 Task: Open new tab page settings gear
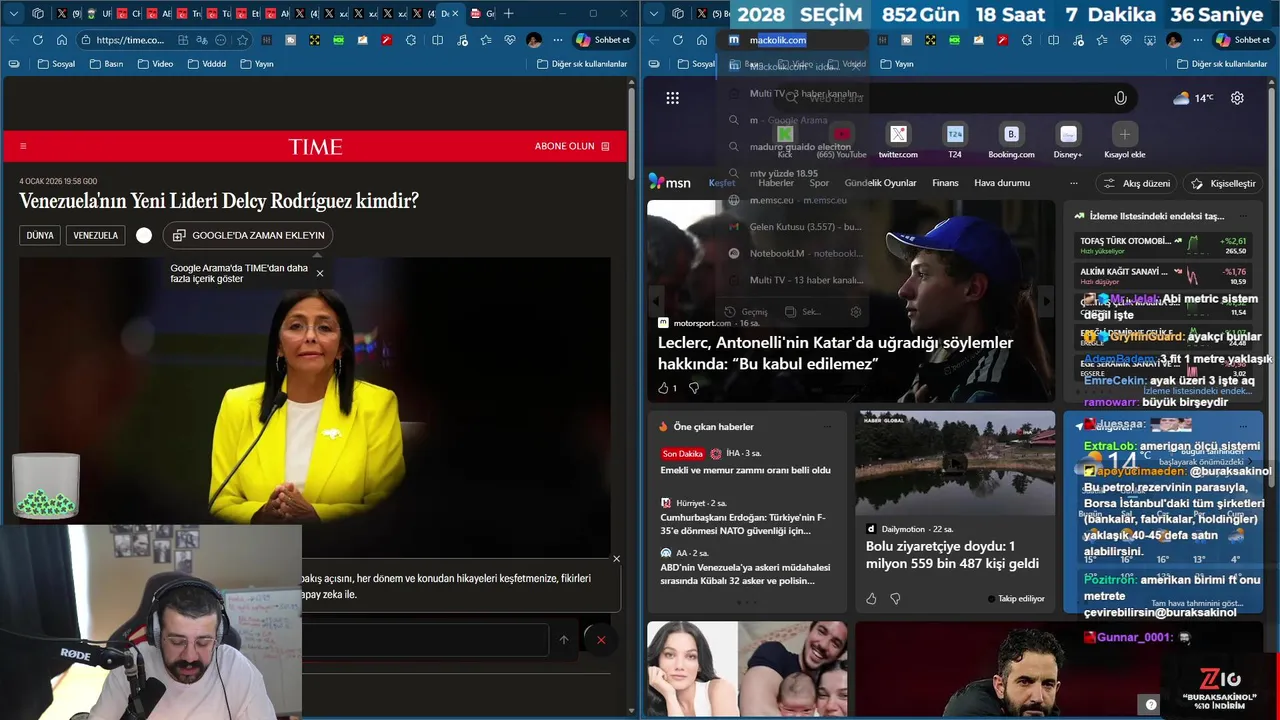click(x=1237, y=98)
